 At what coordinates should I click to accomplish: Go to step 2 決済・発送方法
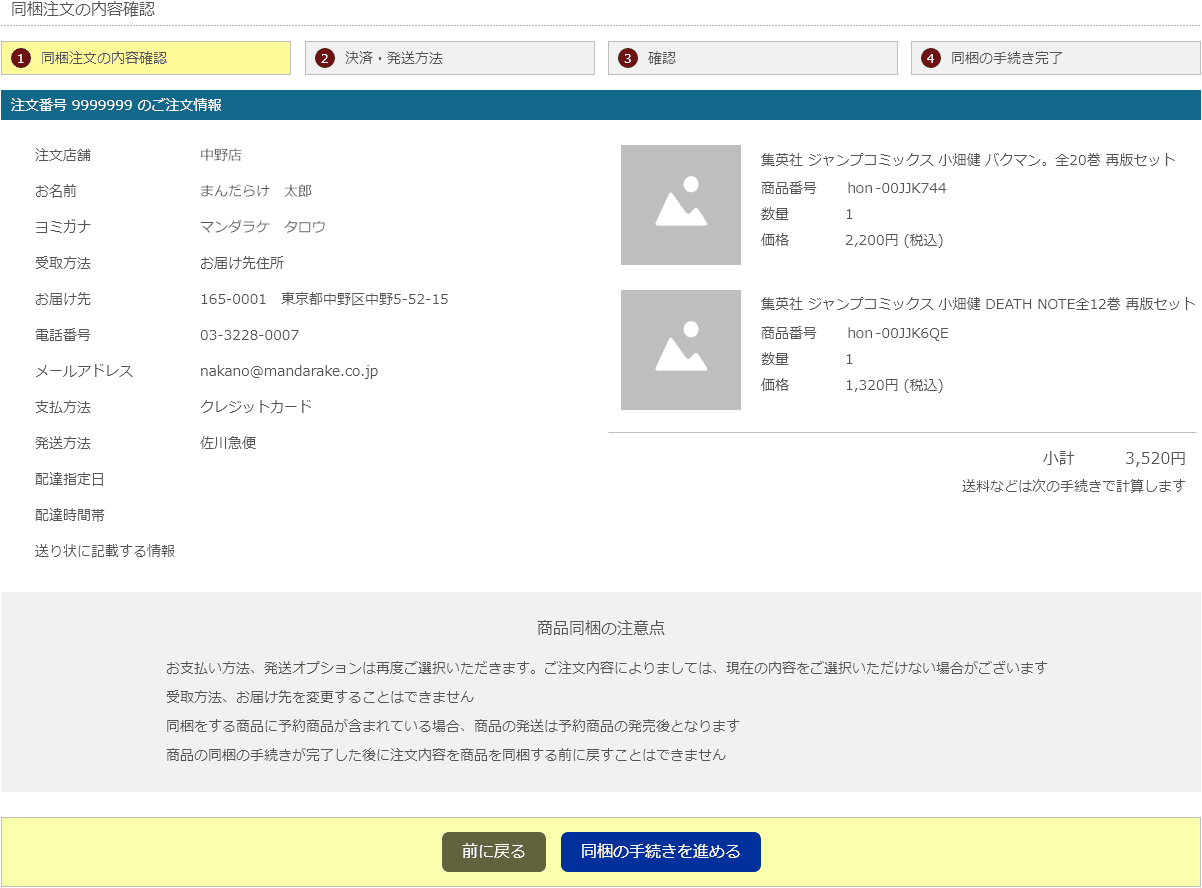tap(450, 58)
